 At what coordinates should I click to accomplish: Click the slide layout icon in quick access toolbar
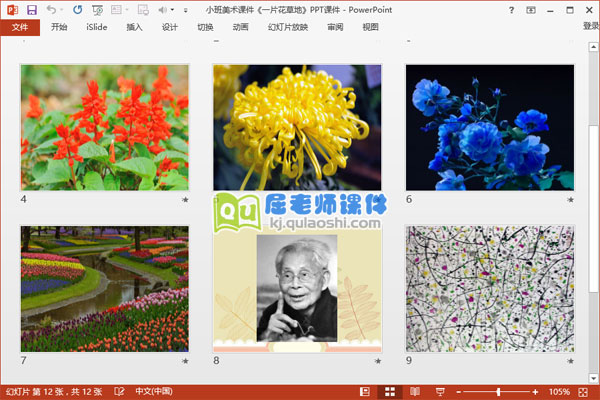tap(116, 10)
